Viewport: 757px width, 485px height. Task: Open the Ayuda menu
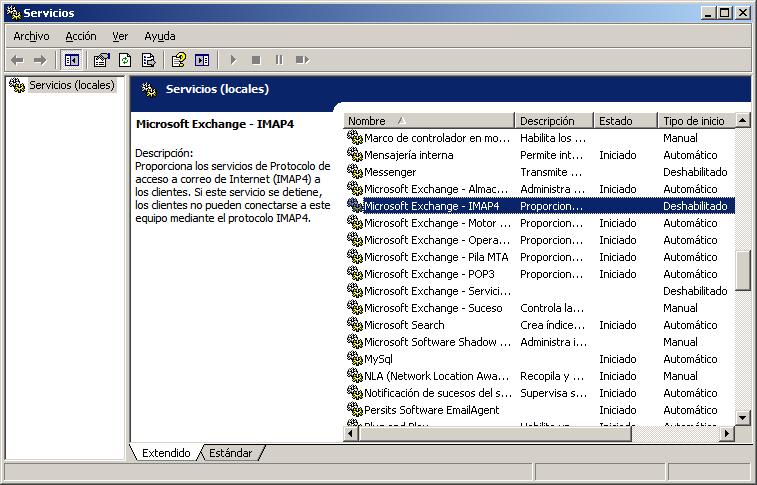click(160, 36)
